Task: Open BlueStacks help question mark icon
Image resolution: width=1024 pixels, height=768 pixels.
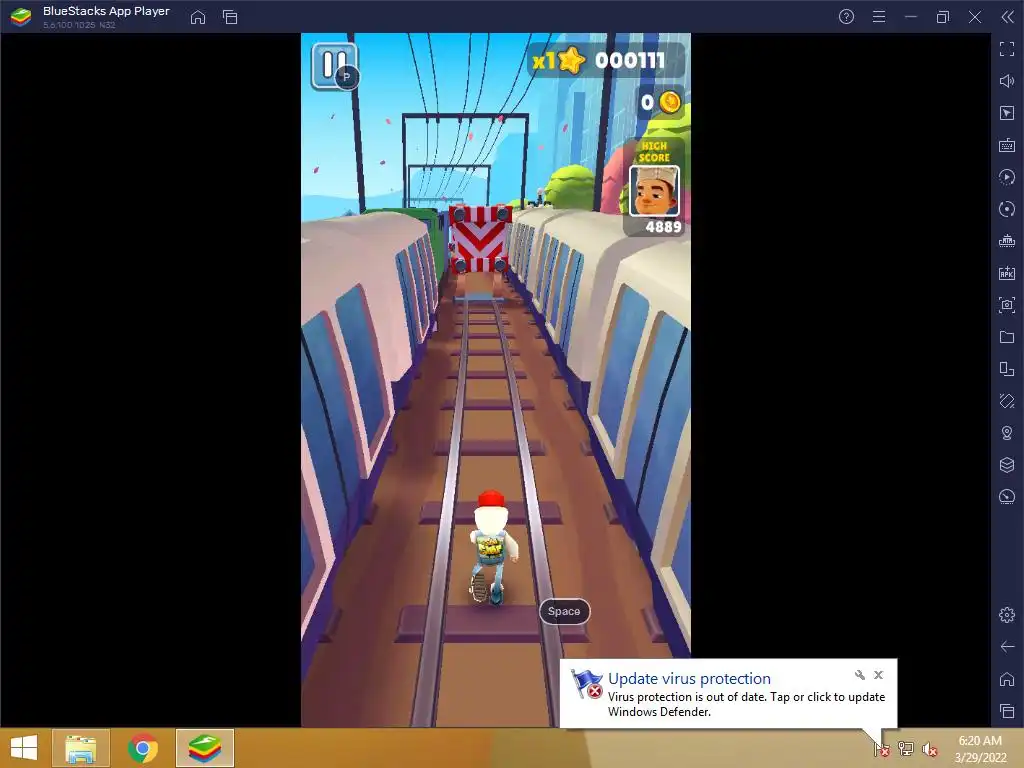Action: [x=846, y=17]
